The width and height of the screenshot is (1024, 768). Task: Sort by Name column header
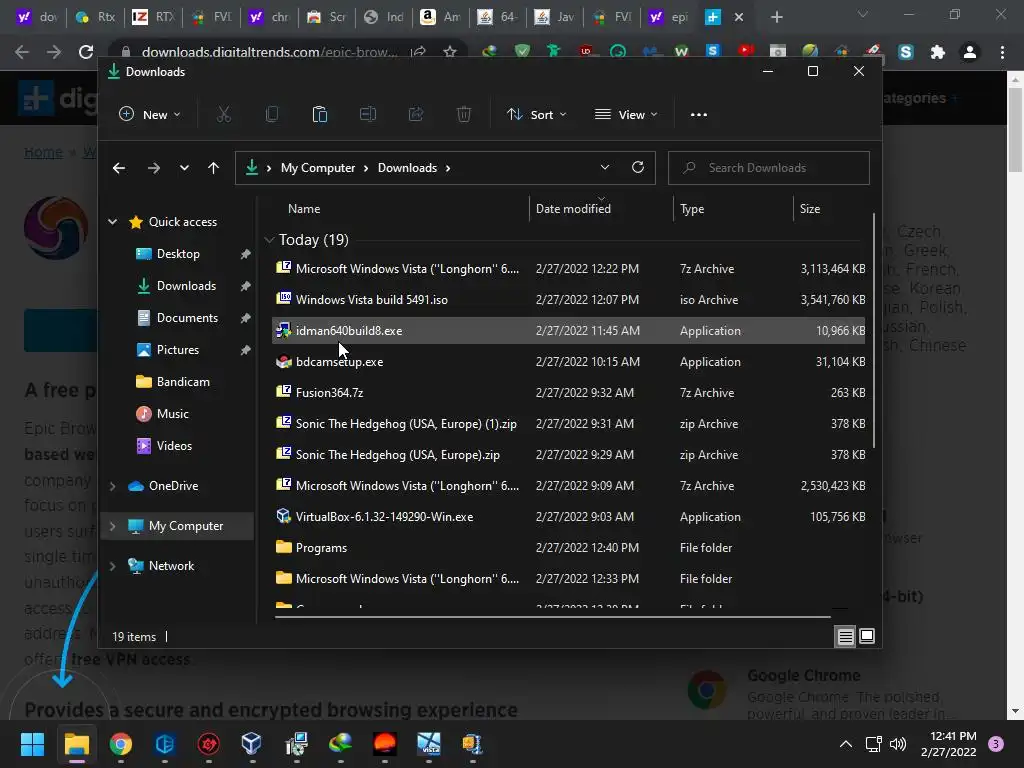304,209
